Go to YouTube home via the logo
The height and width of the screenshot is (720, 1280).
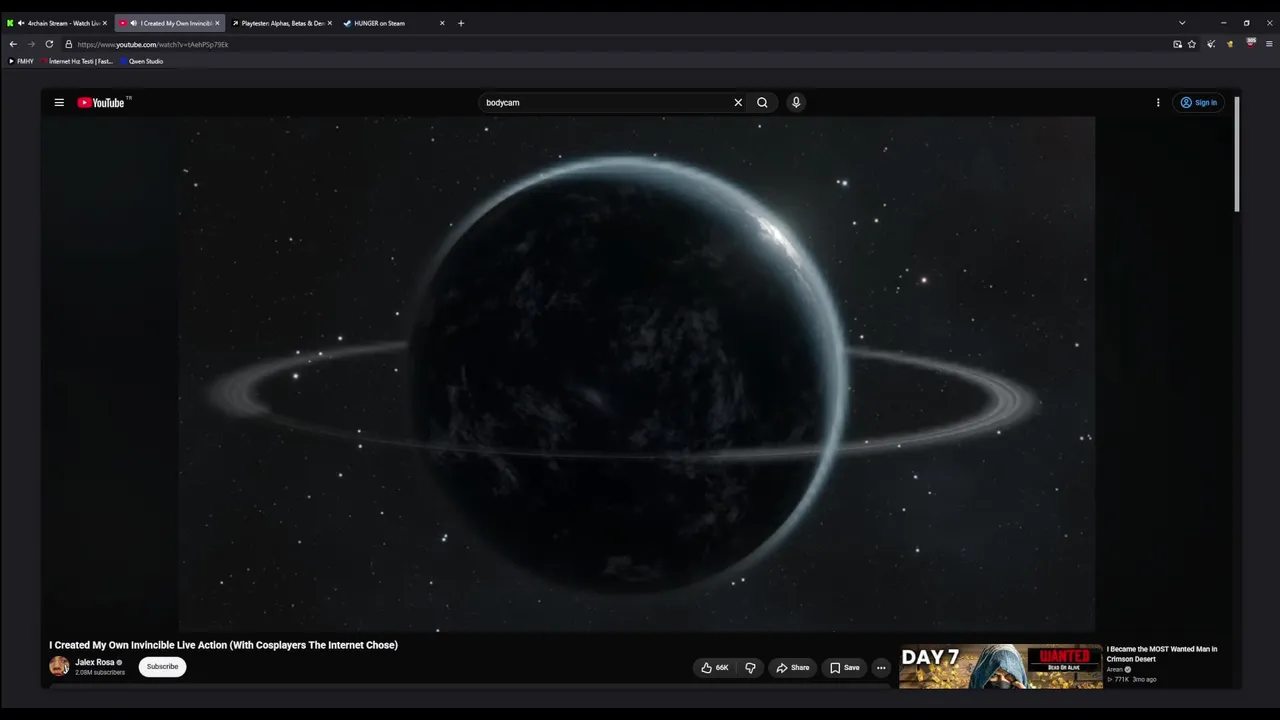click(x=101, y=102)
